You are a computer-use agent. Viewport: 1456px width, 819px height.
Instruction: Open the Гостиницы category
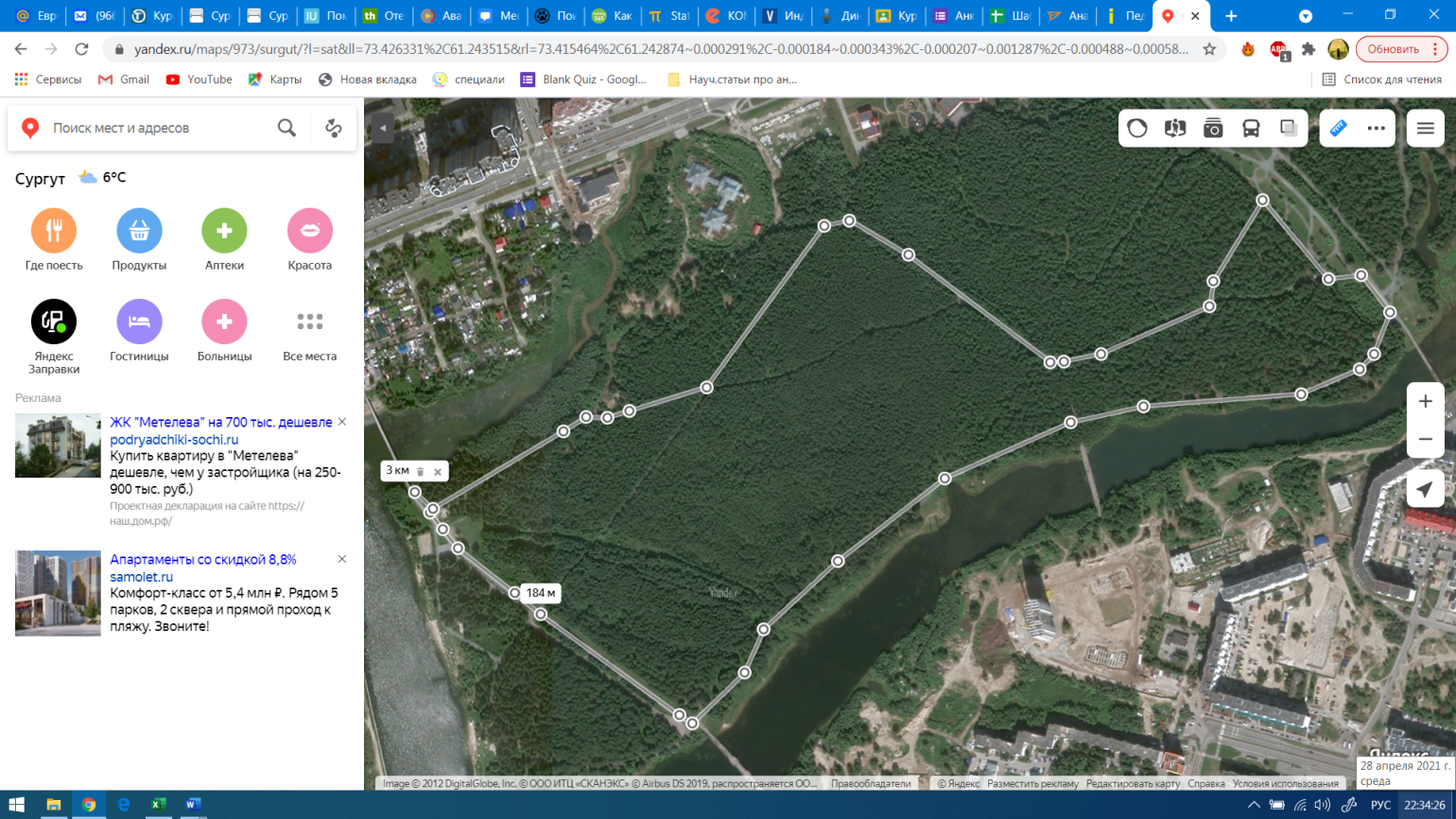click(x=139, y=331)
